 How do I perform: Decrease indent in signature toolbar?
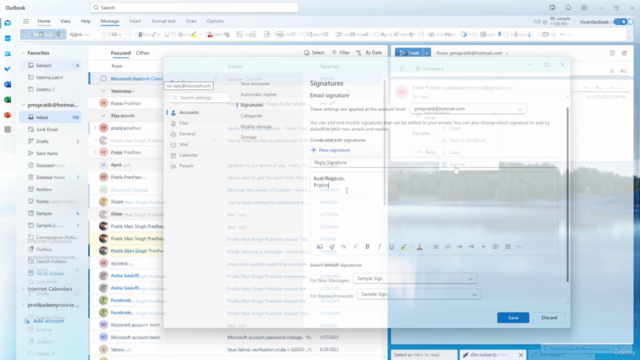tap(459, 247)
